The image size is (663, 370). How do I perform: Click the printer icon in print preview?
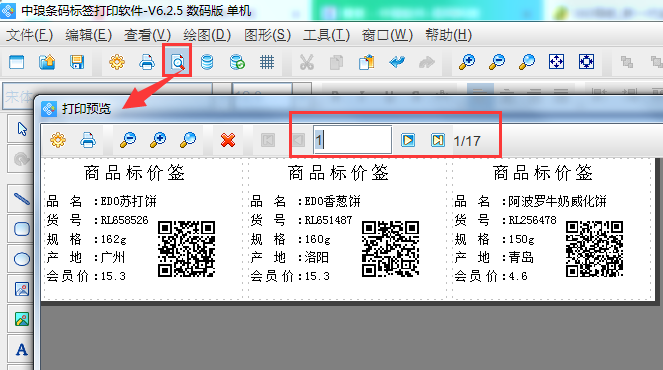tap(88, 140)
